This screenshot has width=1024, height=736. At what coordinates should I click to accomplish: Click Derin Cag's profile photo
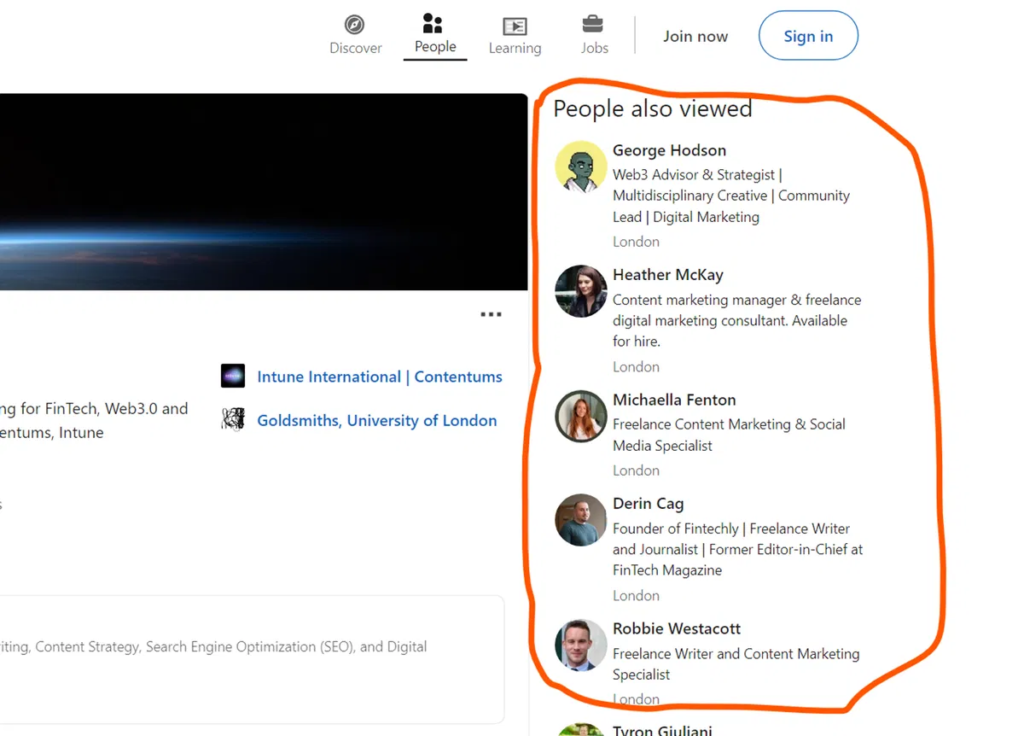tap(580, 520)
